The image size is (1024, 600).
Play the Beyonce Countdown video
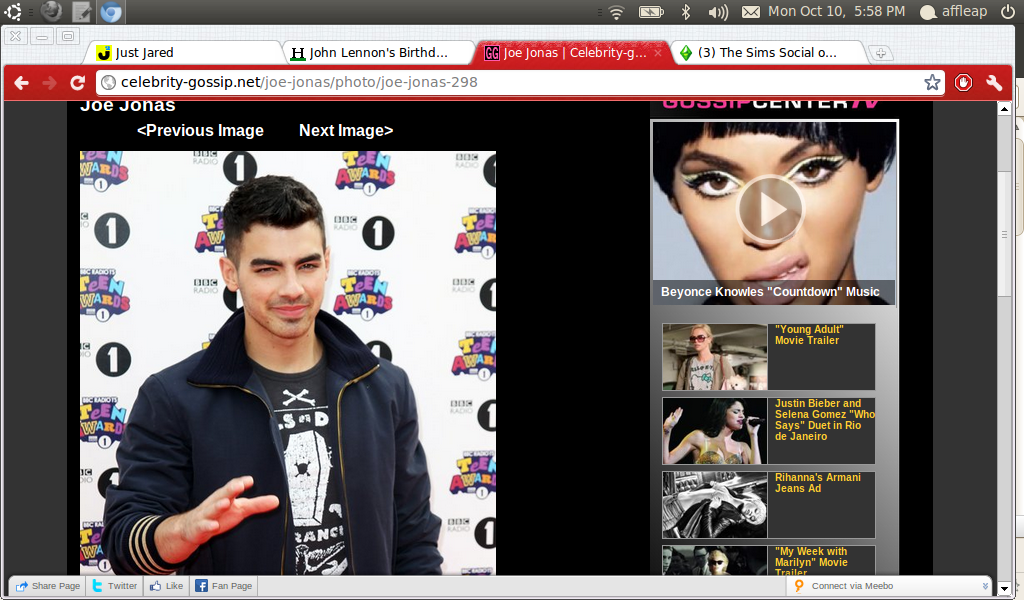click(x=771, y=210)
